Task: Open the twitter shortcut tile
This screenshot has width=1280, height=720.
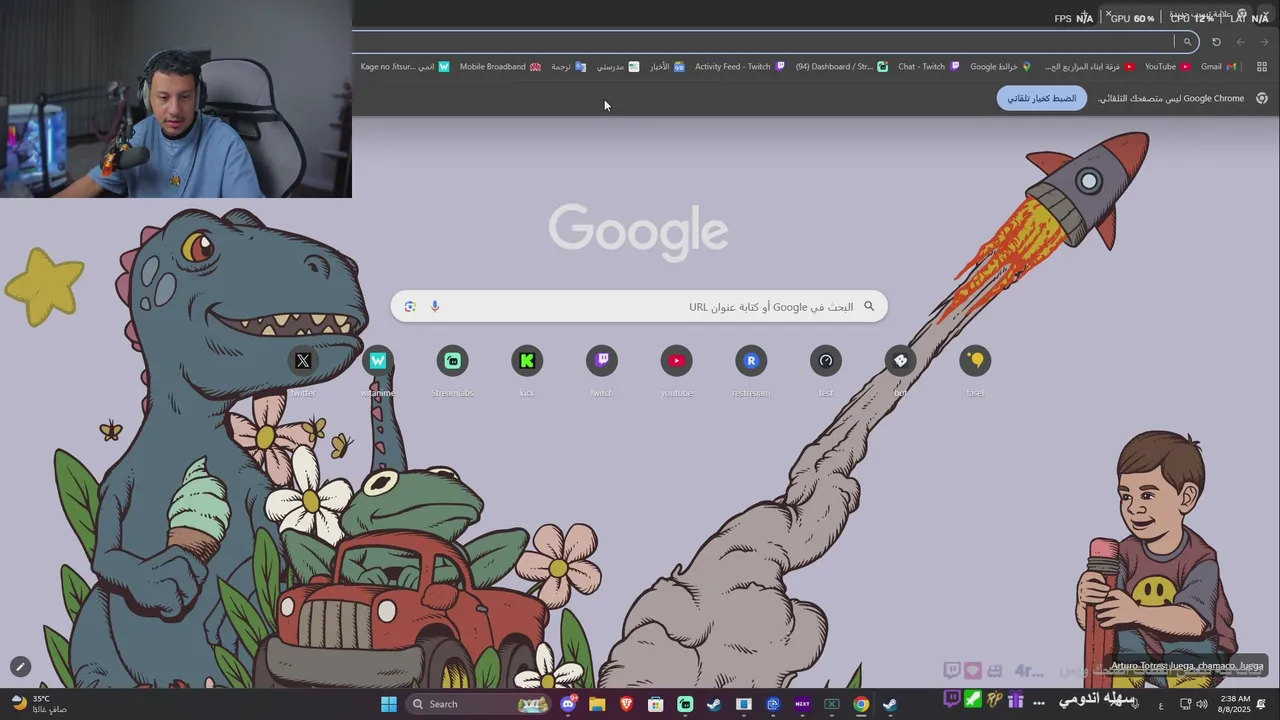Action: [303, 372]
